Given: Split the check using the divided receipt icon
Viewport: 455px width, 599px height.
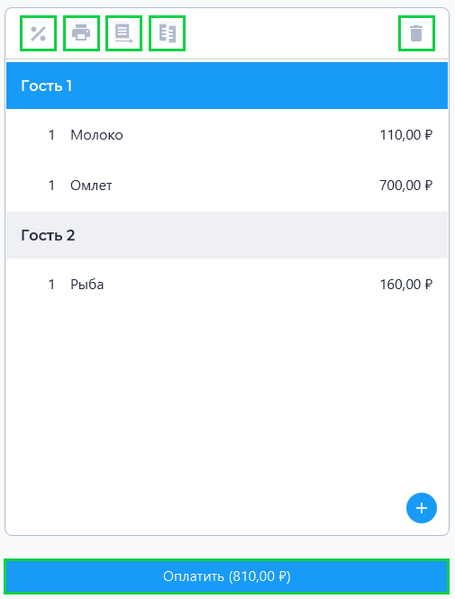Looking at the screenshot, I should pos(167,33).
